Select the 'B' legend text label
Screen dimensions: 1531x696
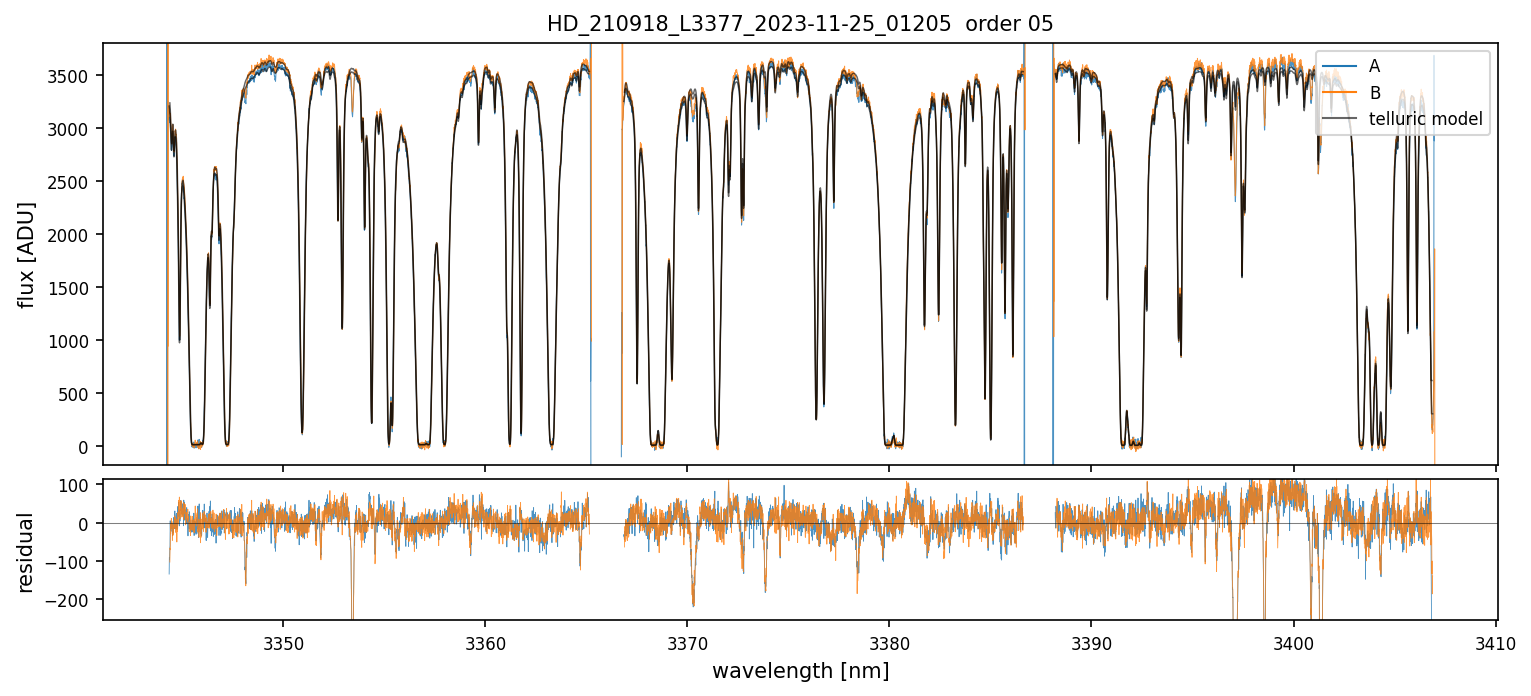(1374, 93)
